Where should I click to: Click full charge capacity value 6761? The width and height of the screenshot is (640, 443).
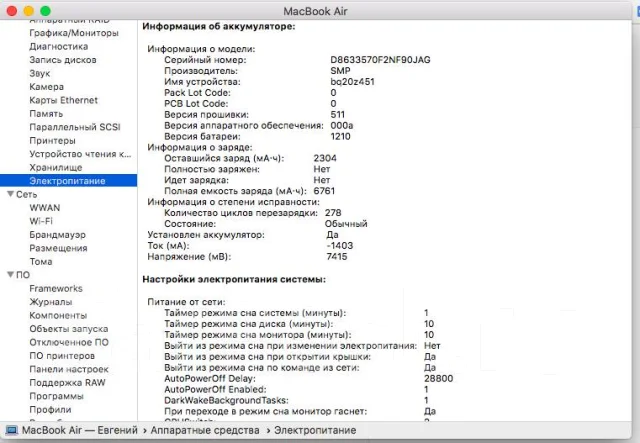[x=324, y=191]
